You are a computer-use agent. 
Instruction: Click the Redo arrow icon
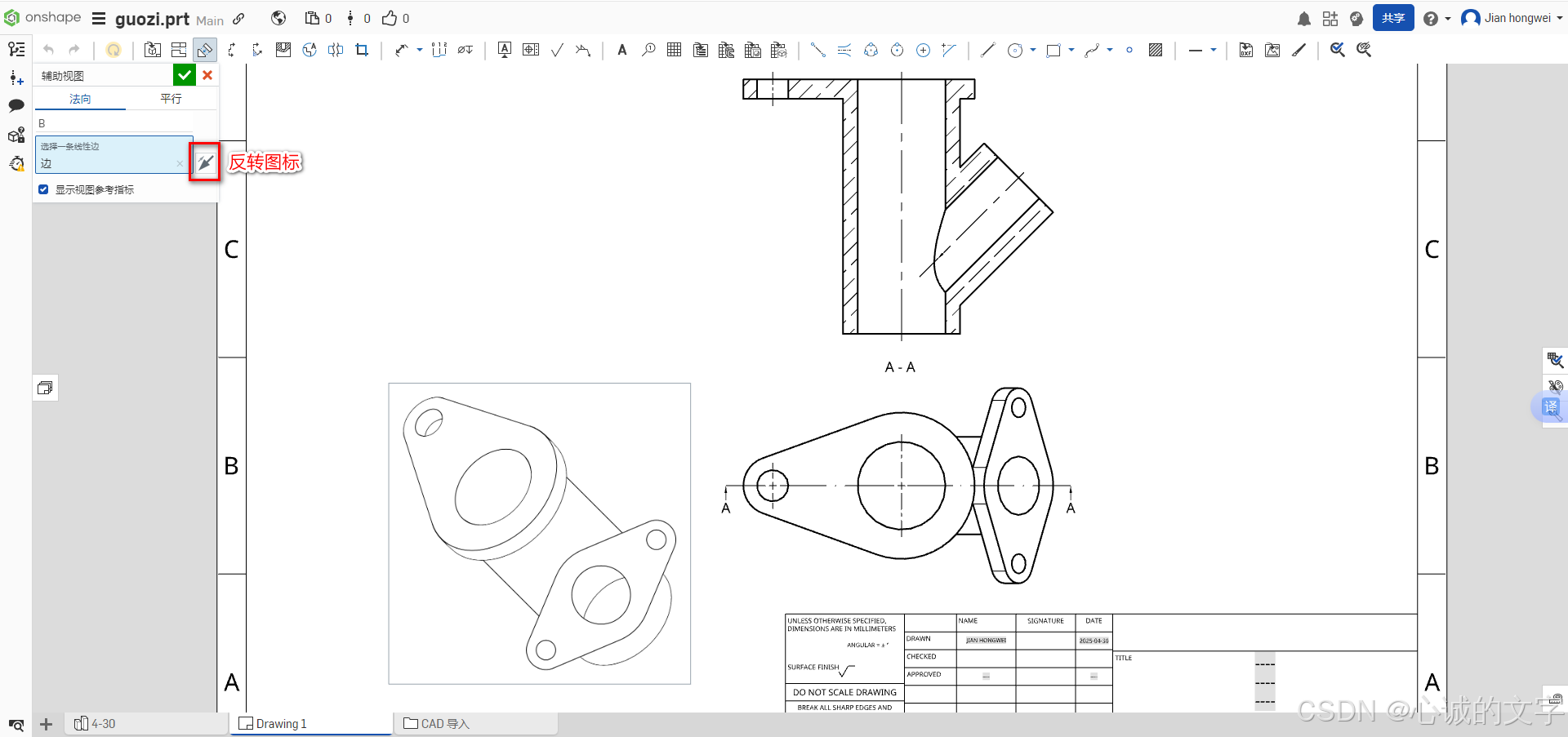pos(74,50)
